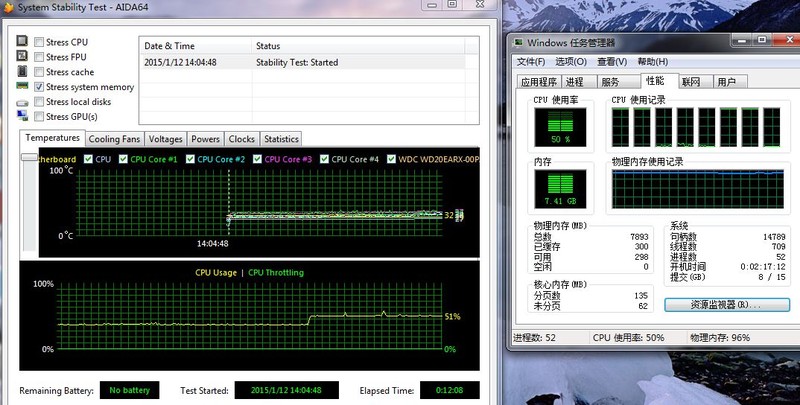Switch to the Temperatures tab
This screenshot has height=405, width=800.
52,138
